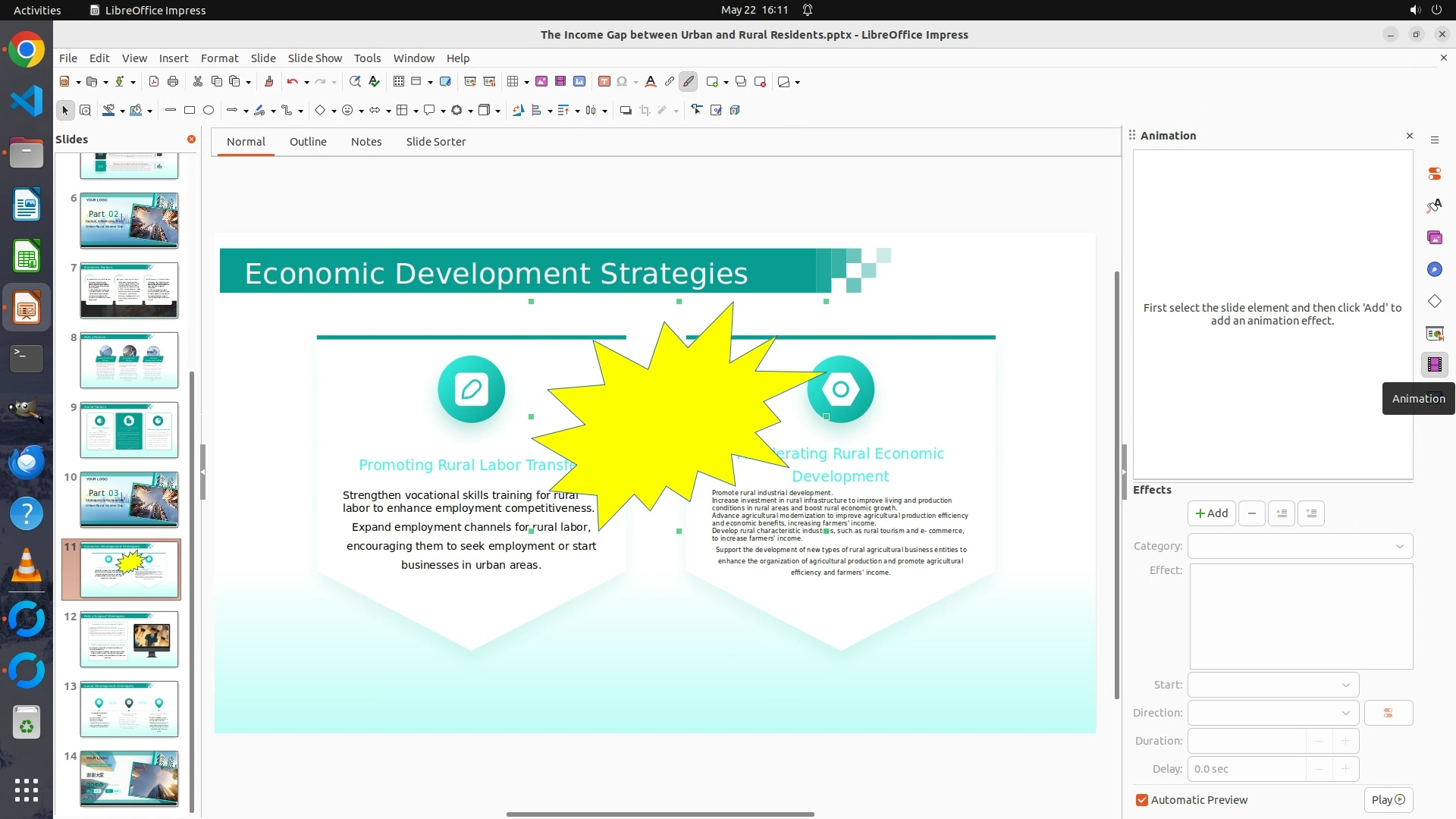This screenshot has height=819, width=1456.
Task: Click the Export as PDF icon
Action: point(154,82)
